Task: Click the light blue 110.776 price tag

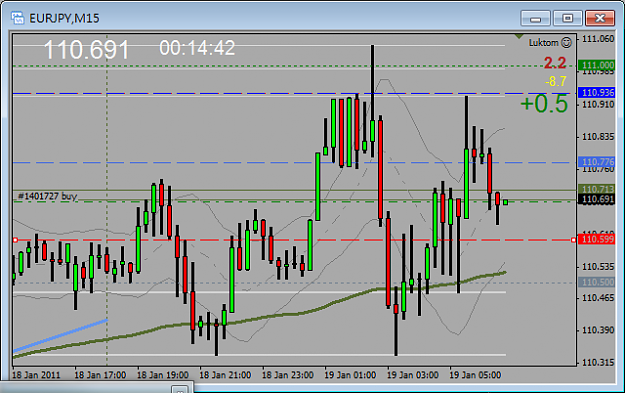Action: [x=597, y=162]
